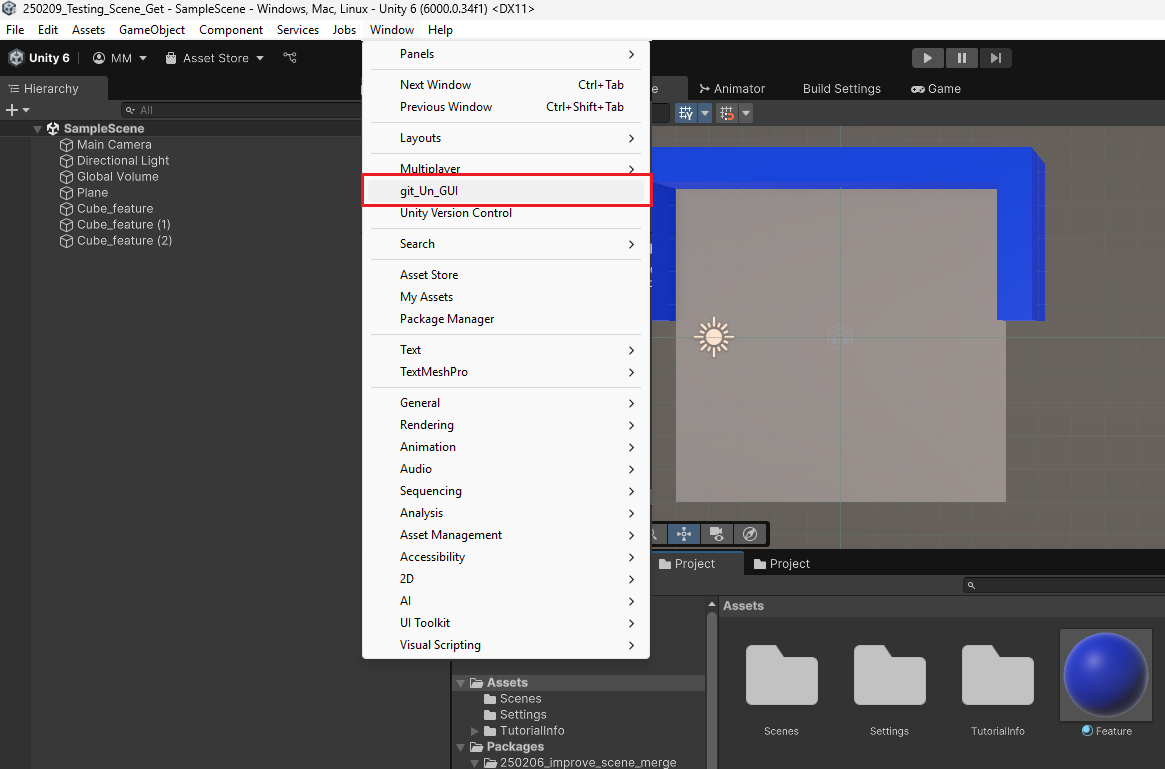Click the Pause button
This screenshot has width=1165, height=769.
click(961, 58)
